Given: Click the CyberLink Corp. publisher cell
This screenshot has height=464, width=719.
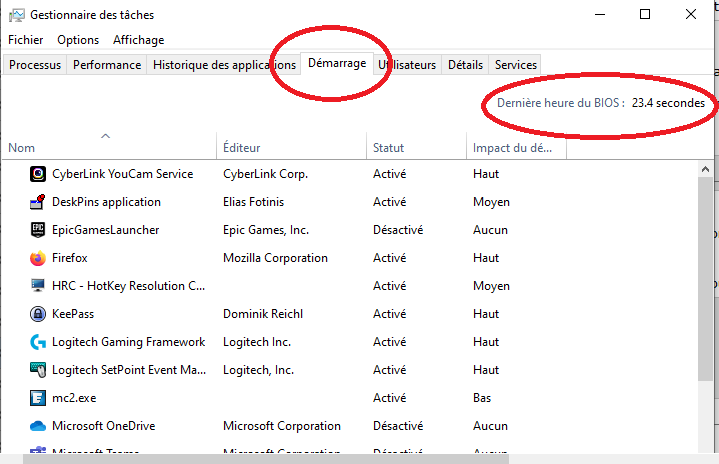Looking at the screenshot, I should pos(265,174).
